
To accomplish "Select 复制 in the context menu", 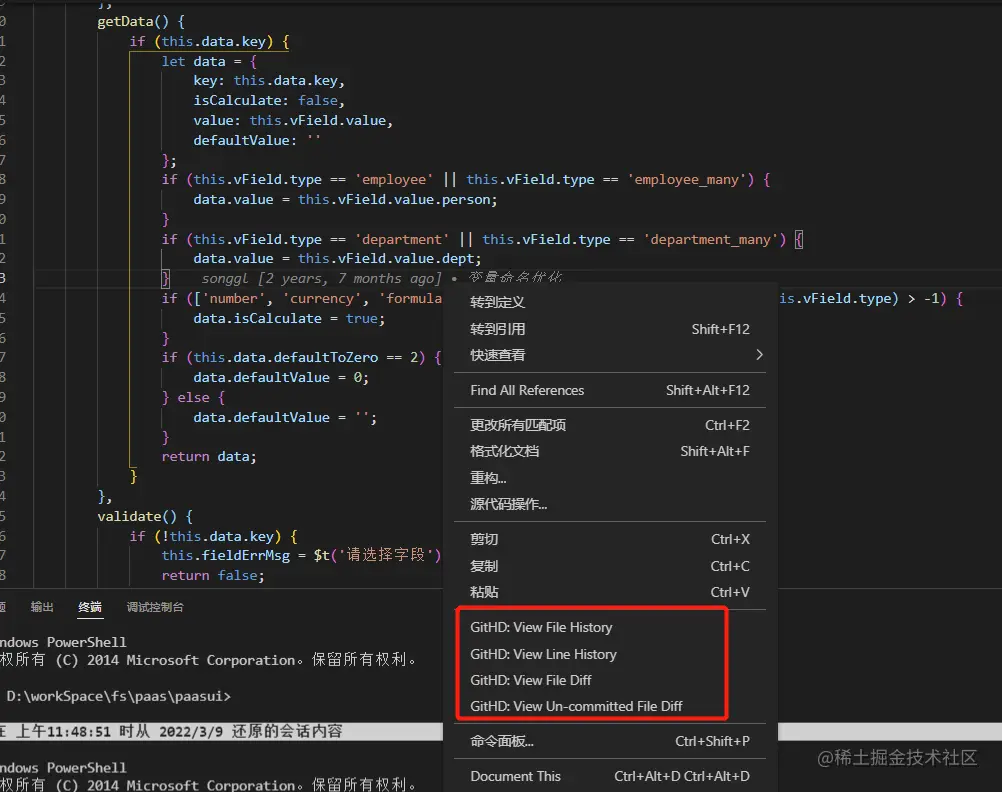I will [x=610, y=566].
